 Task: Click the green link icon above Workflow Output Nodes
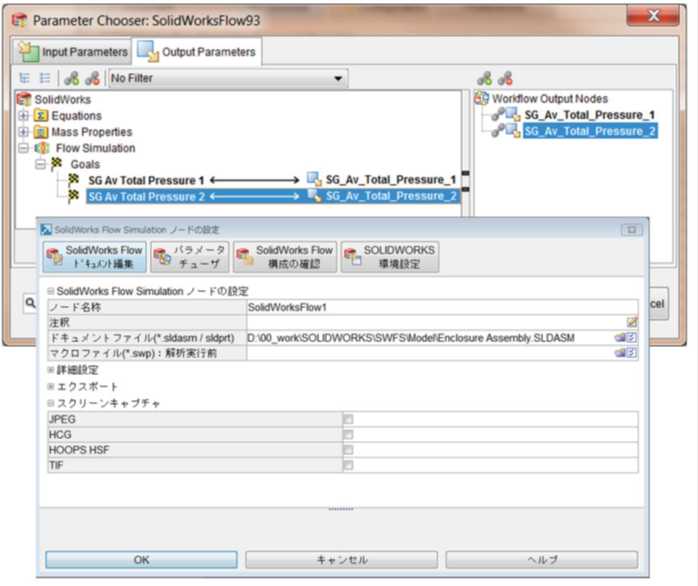coord(484,79)
